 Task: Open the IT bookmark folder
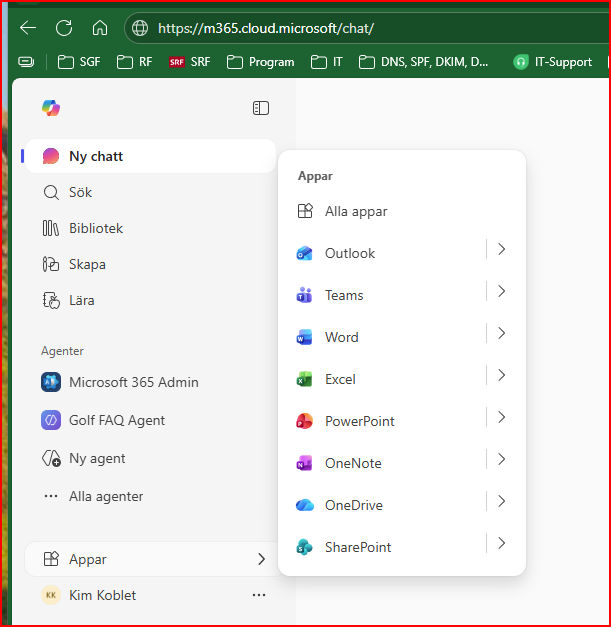pos(326,62)
